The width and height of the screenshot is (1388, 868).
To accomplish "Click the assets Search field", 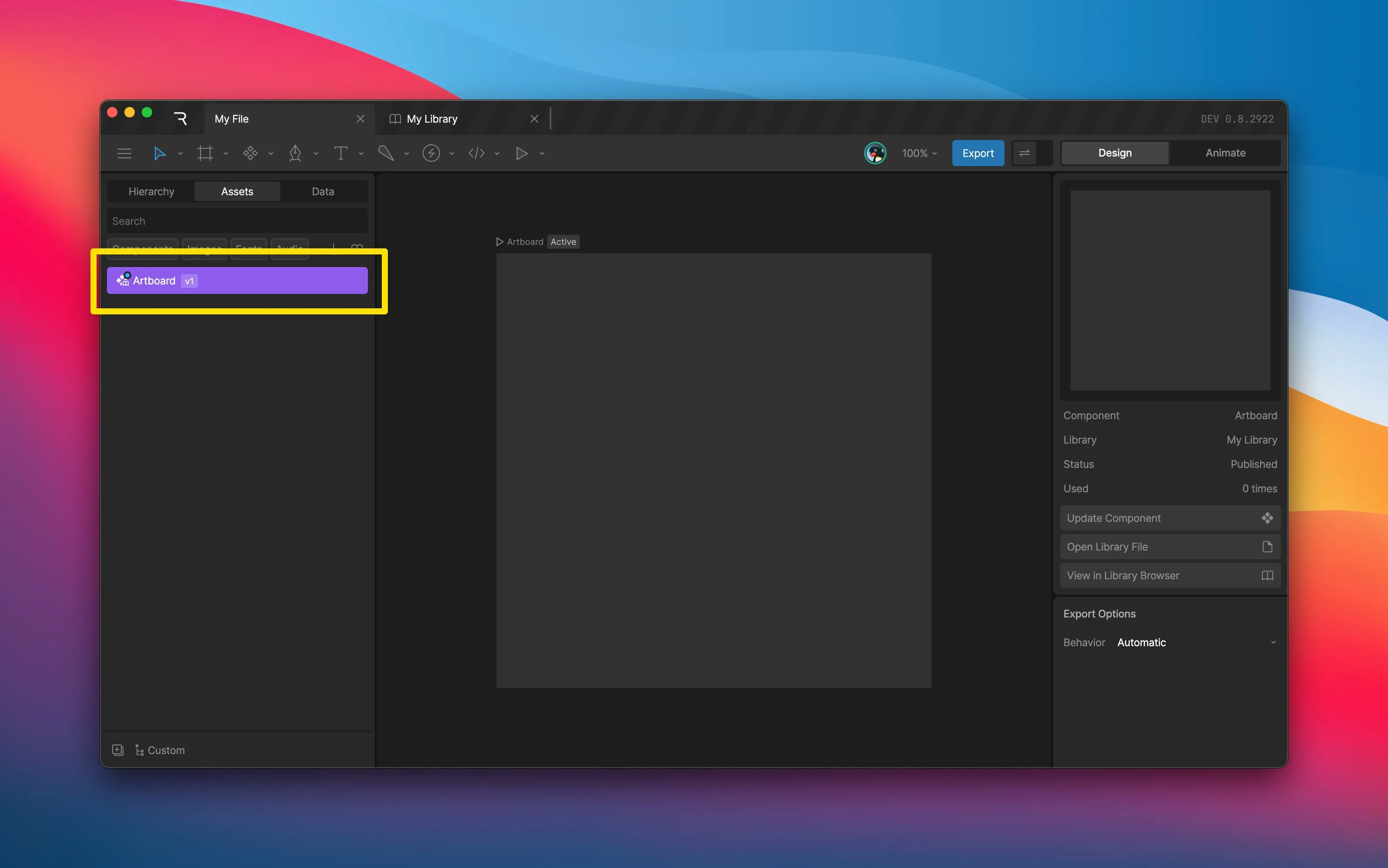I will (237, 221).
